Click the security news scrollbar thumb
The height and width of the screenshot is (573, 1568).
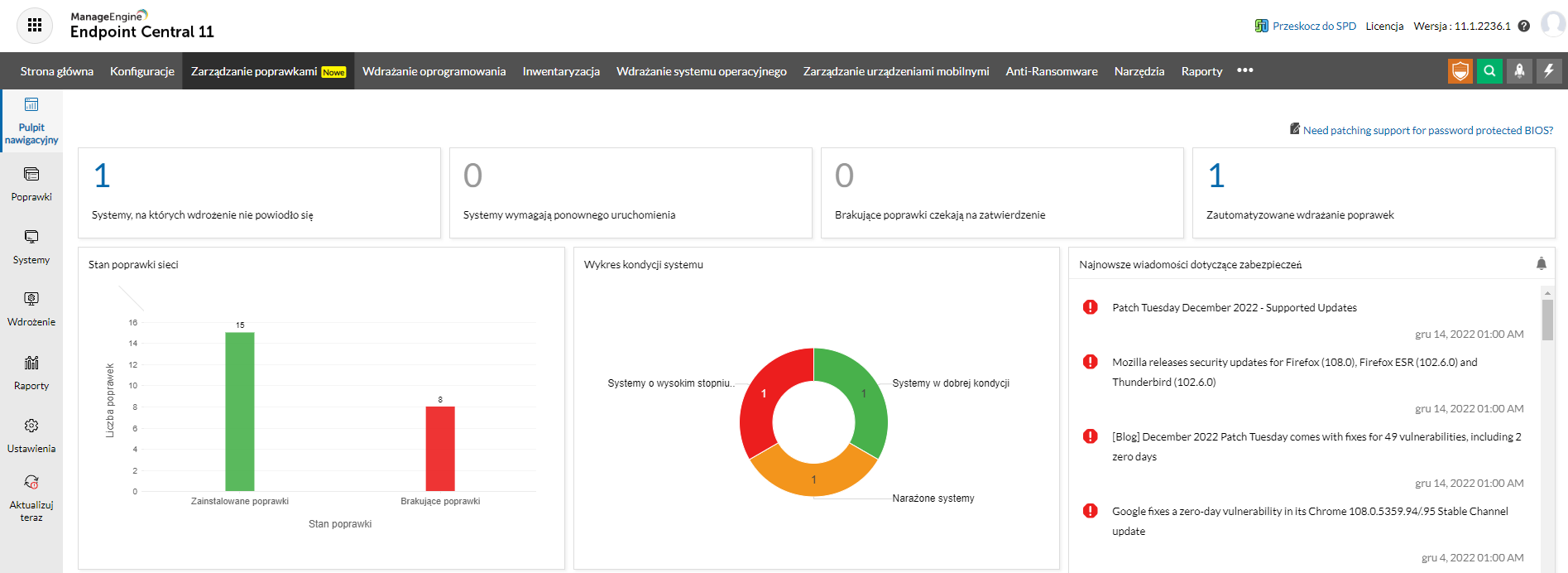(1547, 319)
